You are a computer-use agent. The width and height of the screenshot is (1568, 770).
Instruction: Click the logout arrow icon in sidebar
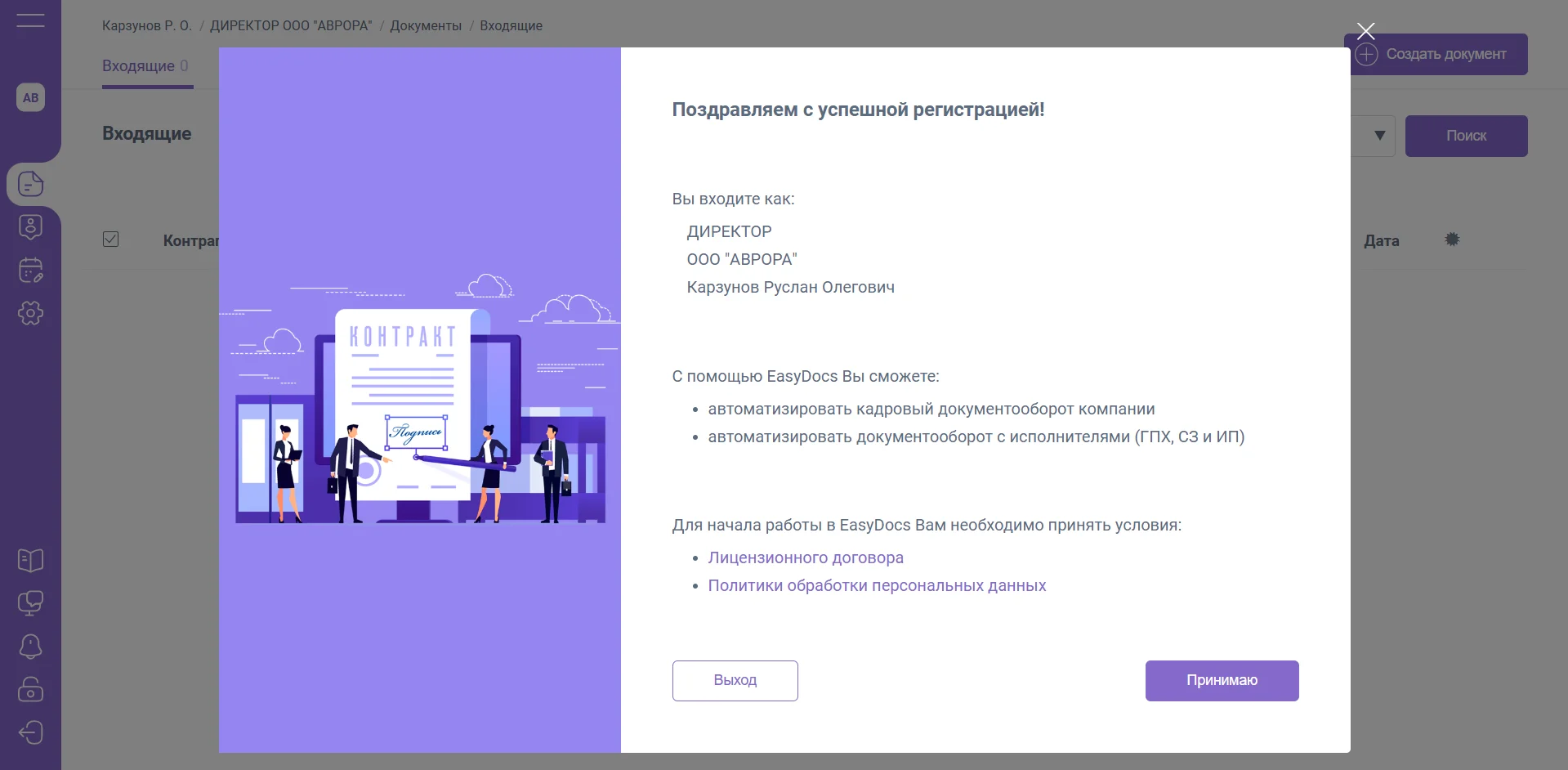click(30, 732)
